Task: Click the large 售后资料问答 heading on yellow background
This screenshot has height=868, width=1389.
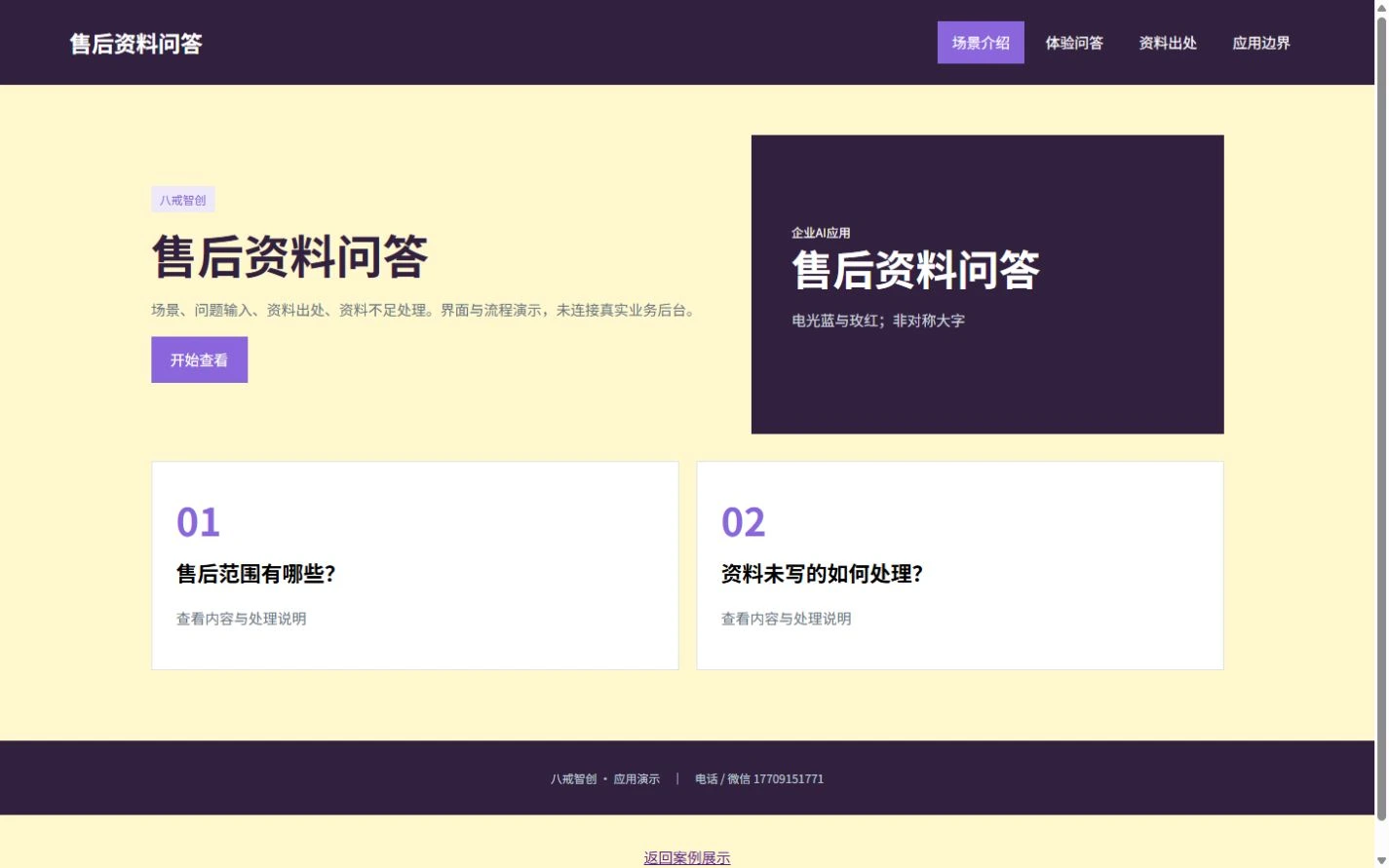Action: (x=290, y=257)
